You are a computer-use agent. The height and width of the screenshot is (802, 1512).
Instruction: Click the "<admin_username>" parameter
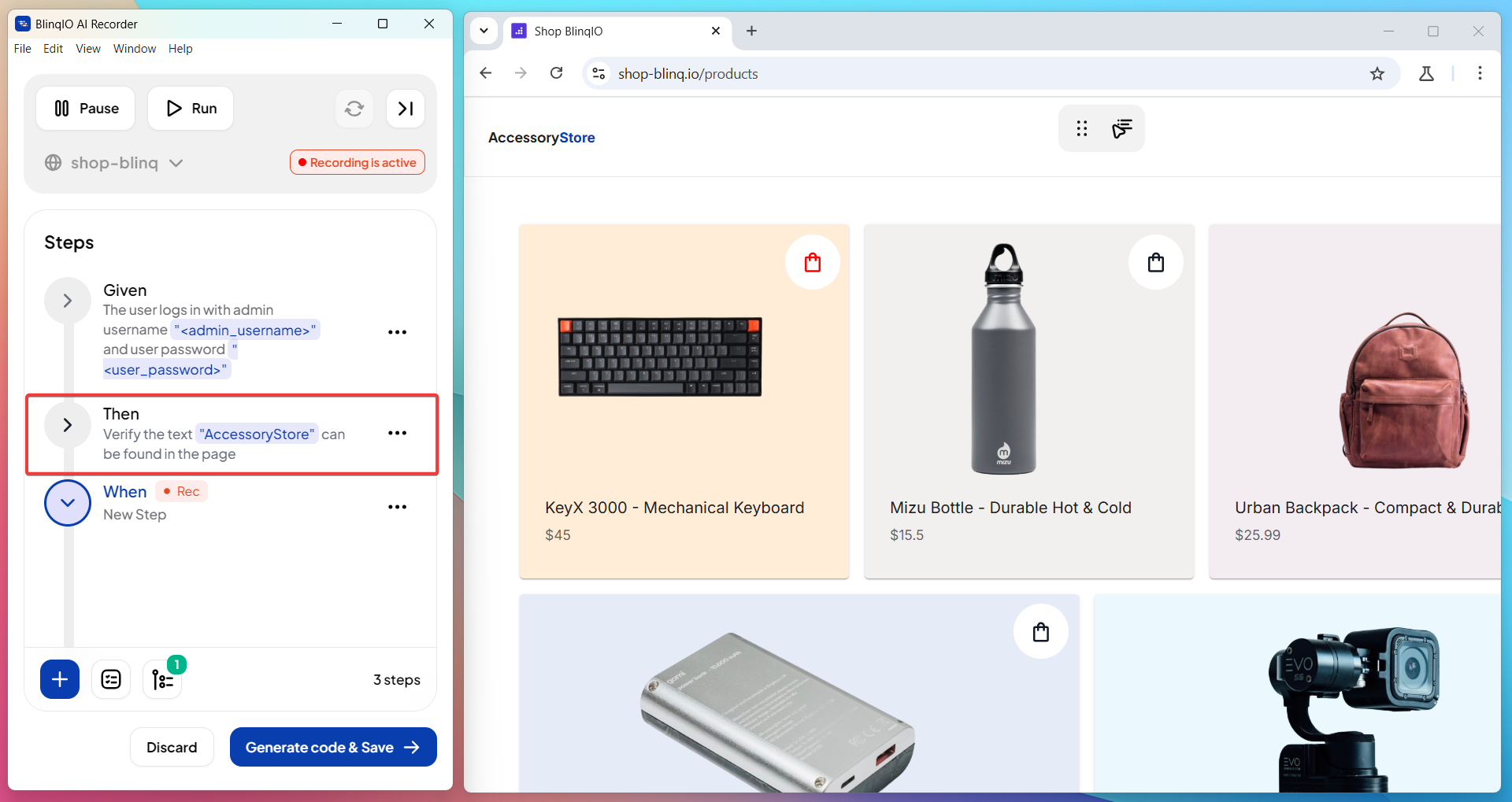[x=246, y=330]
